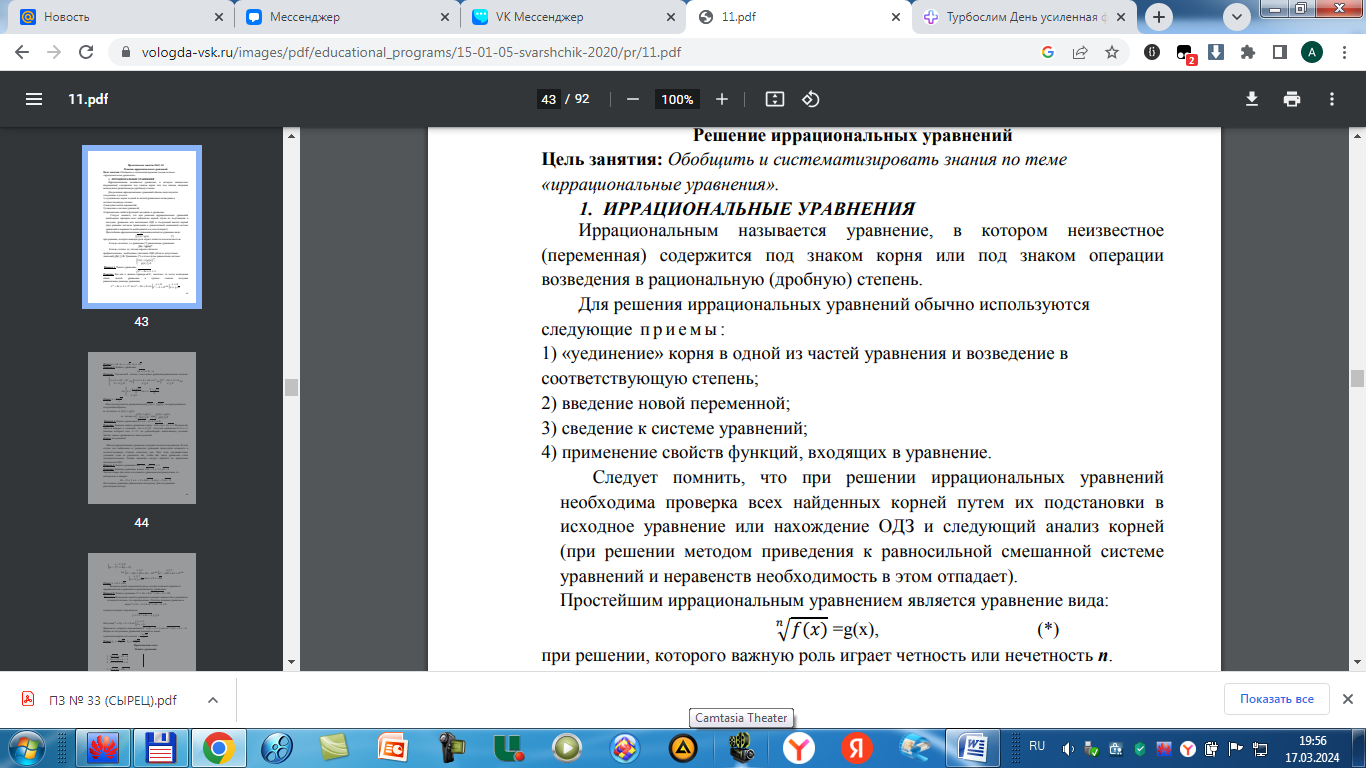
Task: Click the document vertical scrollbar handle
Action: (x=1357, y=378)
